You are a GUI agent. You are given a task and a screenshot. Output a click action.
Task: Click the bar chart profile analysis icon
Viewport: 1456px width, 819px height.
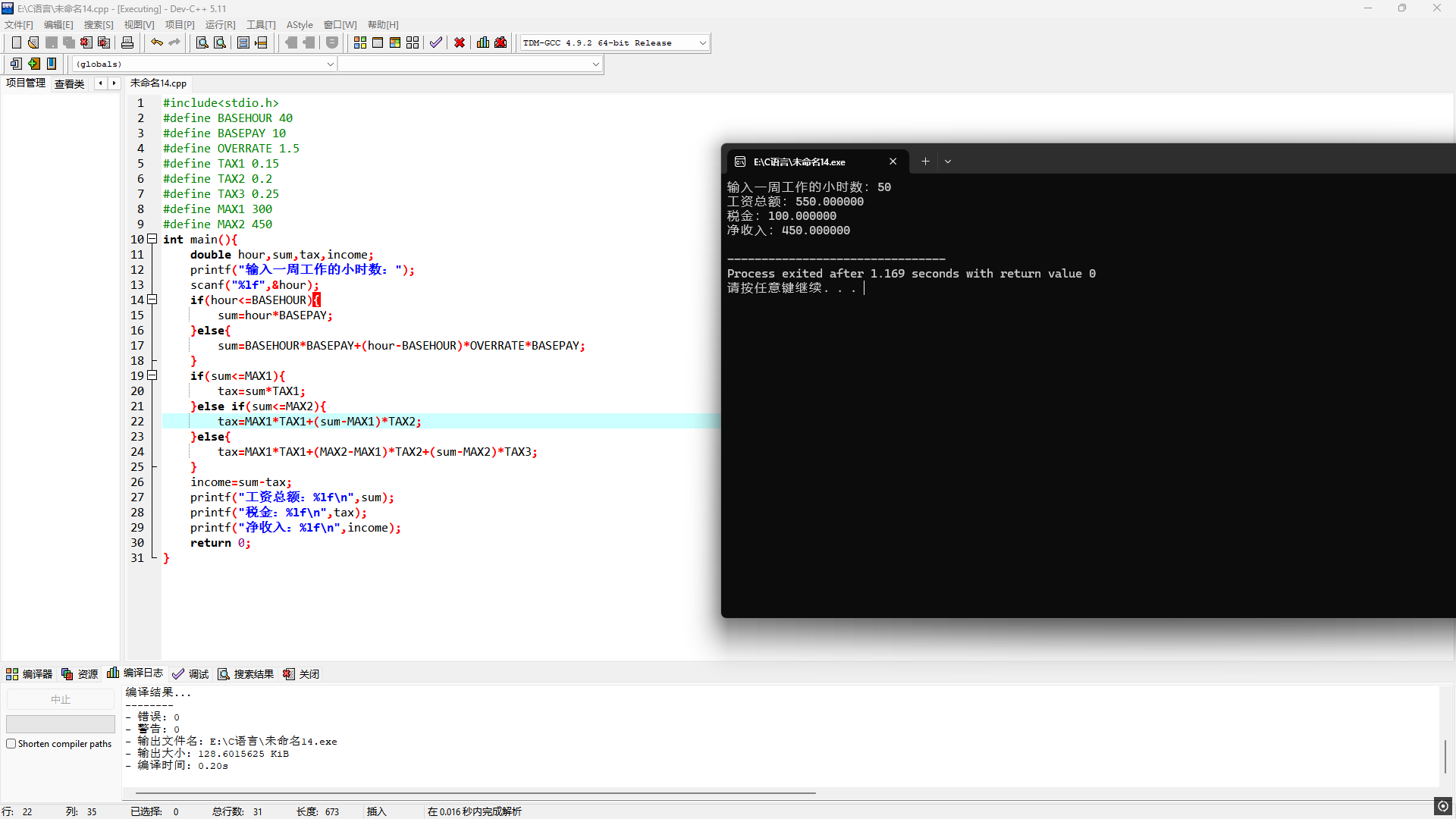483,43
